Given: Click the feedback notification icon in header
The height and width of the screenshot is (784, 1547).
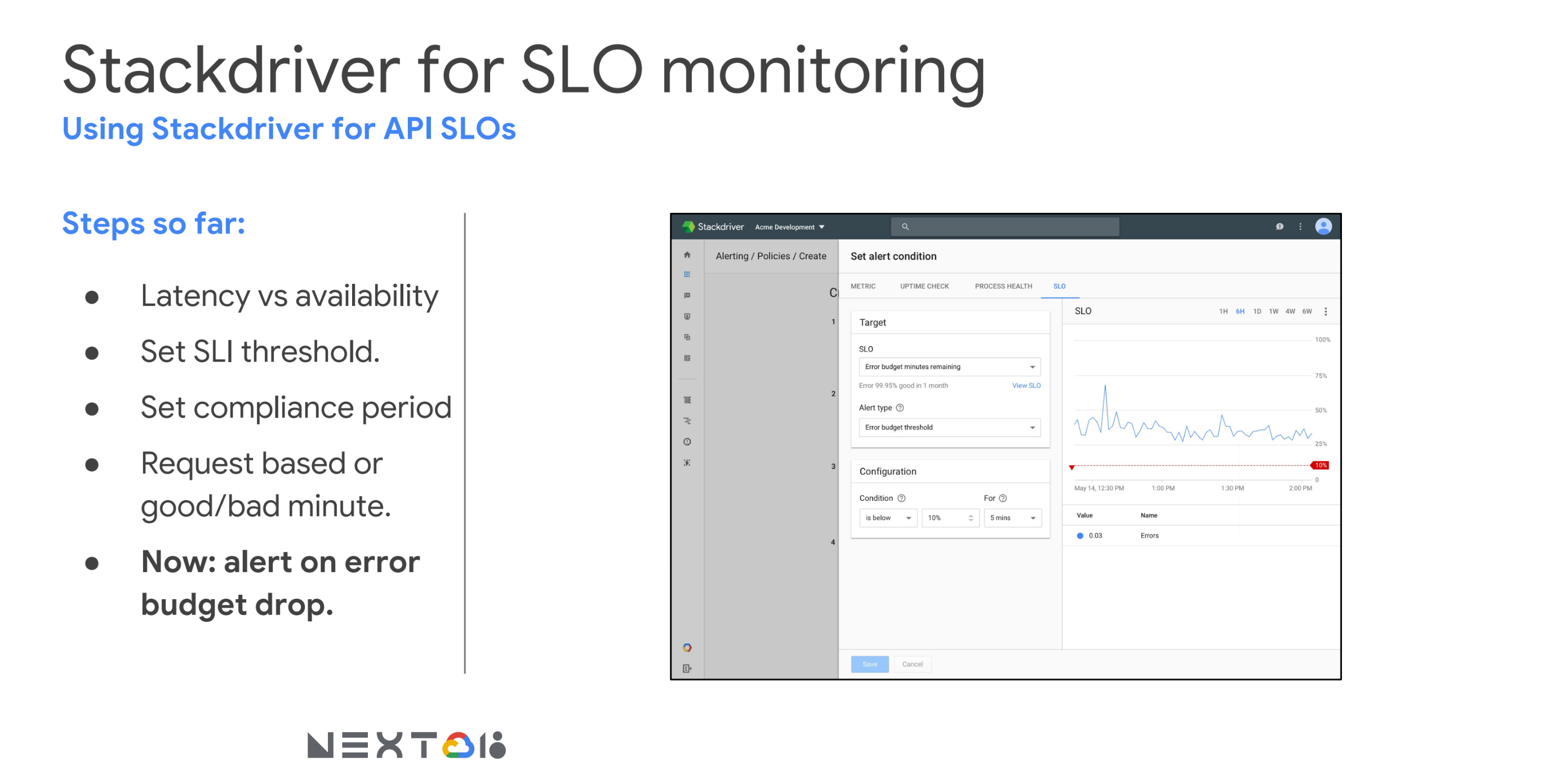Looking at the screenshot, I should (x=1279, y=226).
